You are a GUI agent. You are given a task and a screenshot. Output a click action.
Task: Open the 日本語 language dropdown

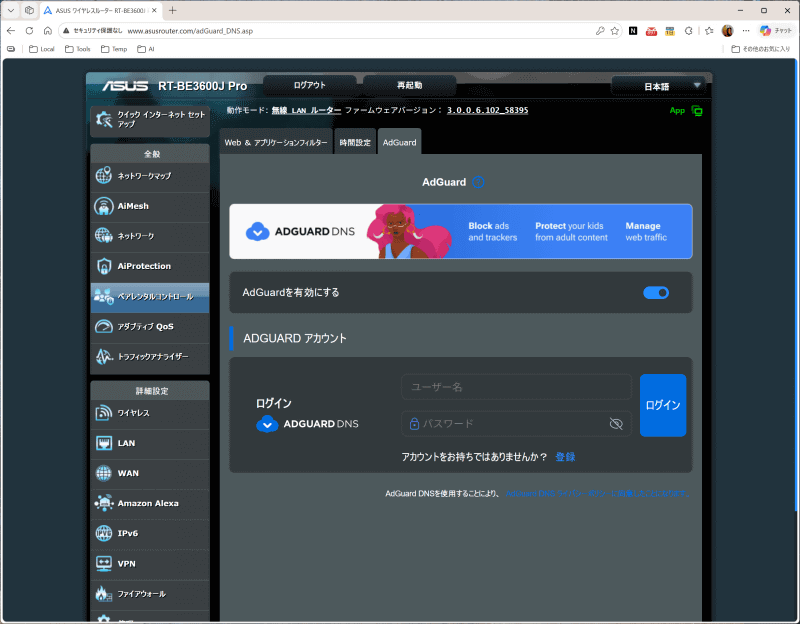tap(659, 86)
